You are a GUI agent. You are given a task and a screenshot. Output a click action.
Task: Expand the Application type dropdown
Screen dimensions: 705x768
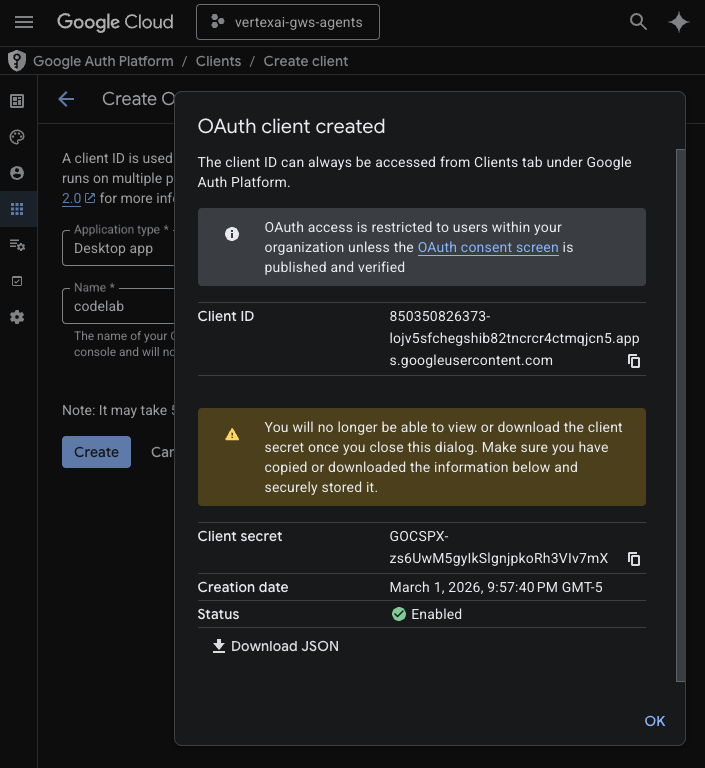pos(120,247)
